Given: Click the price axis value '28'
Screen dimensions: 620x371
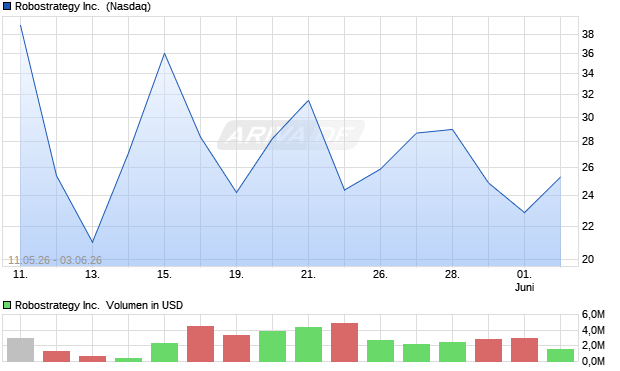Looking at the screenshot, I should pyautogui.click(x=588, y=141).
